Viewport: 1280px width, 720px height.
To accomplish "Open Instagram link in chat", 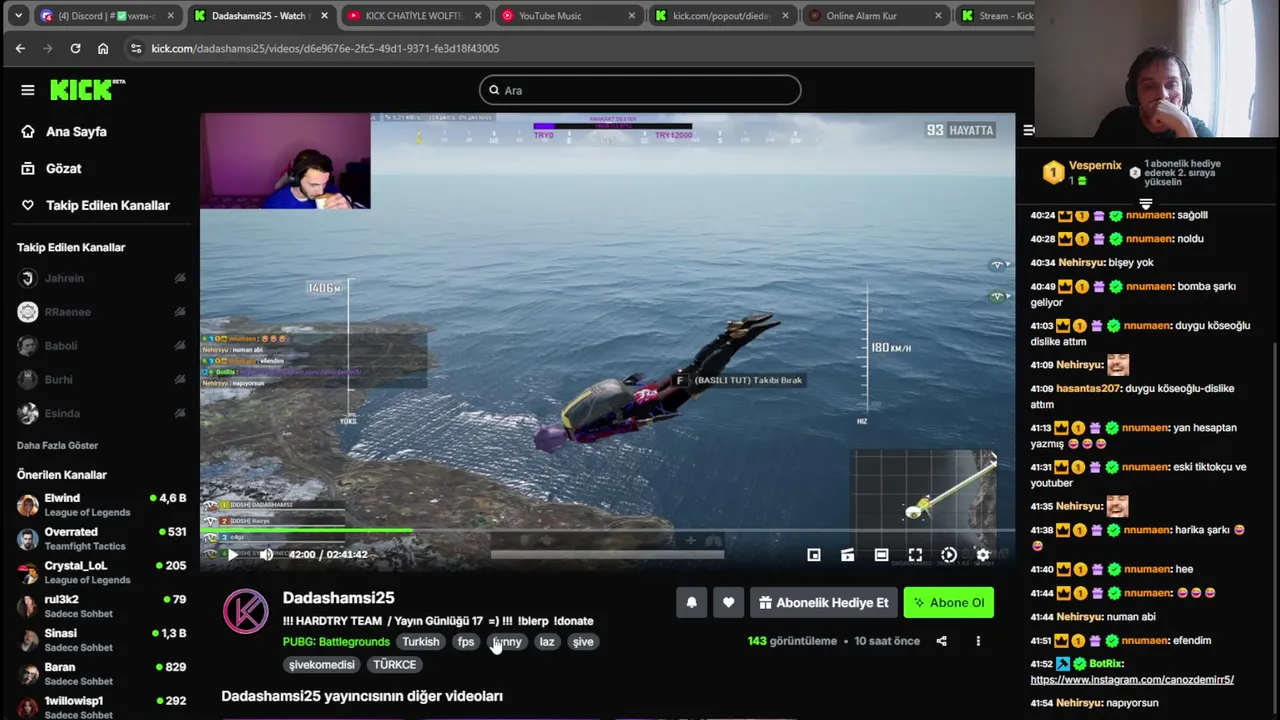I will click(1132, 680).
